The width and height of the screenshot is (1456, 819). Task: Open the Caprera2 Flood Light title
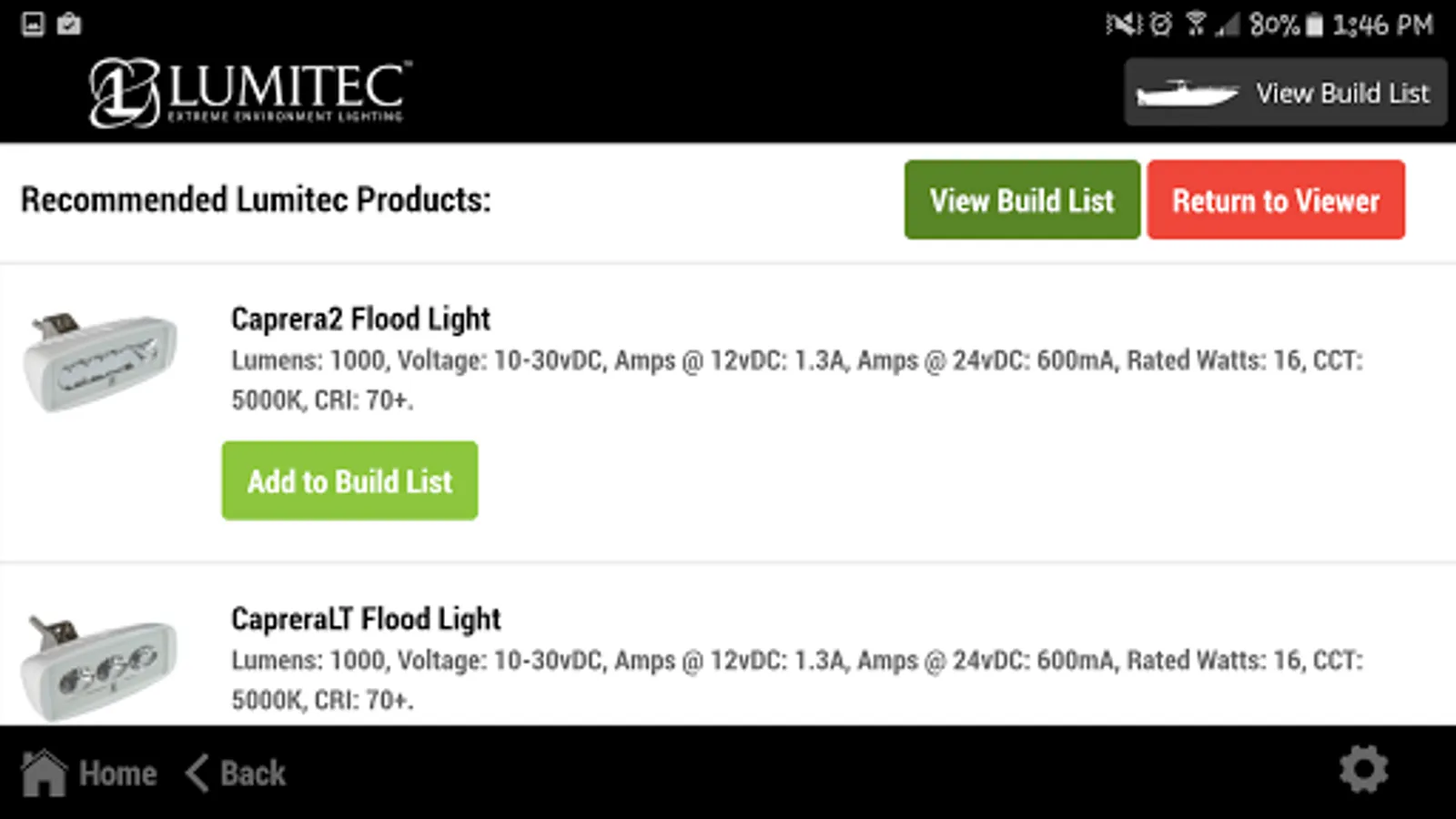(x=360, y=319)
